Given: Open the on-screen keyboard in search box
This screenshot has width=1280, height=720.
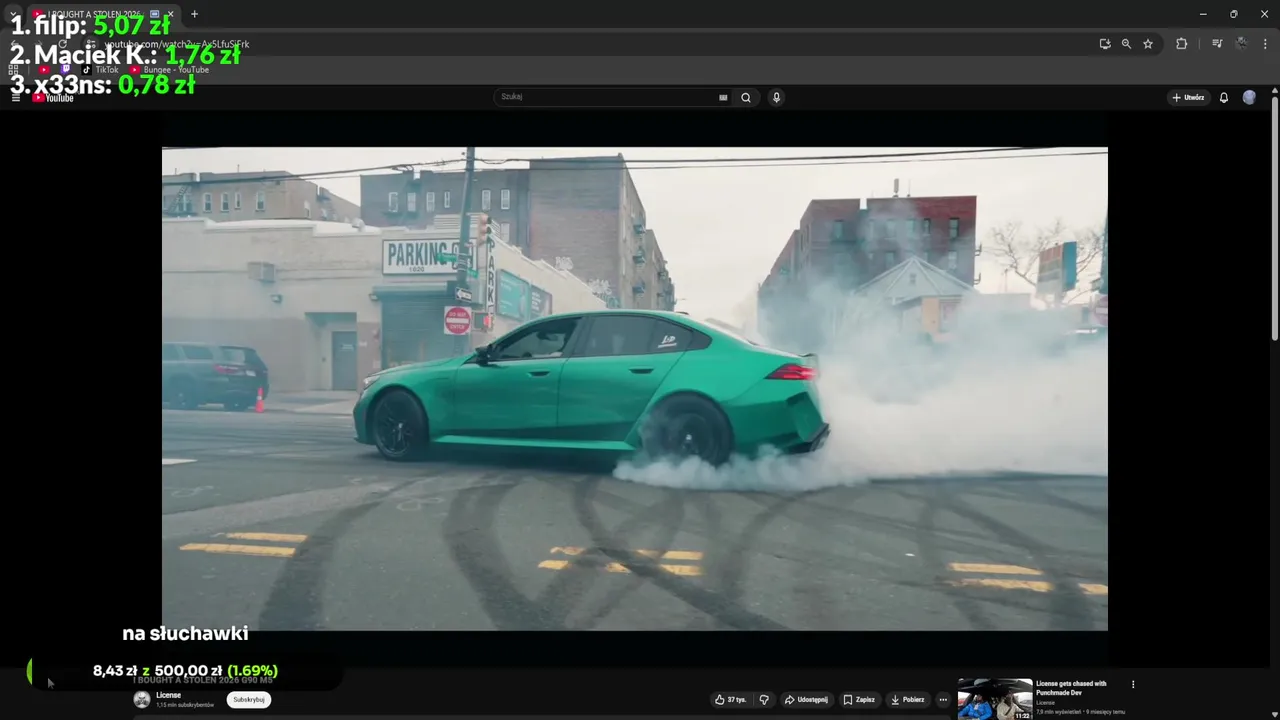Looking at the screenshot, I should pyautogui.click(x=723, y=97).
